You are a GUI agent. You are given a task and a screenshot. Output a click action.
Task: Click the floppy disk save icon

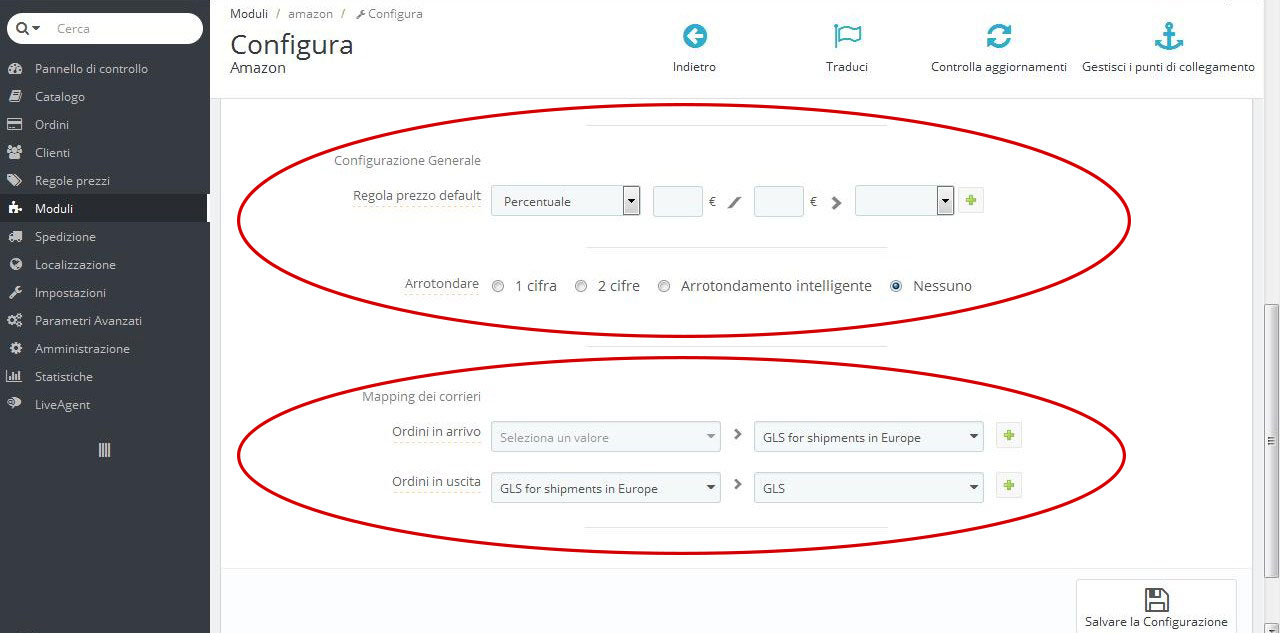click(1156, 599)
